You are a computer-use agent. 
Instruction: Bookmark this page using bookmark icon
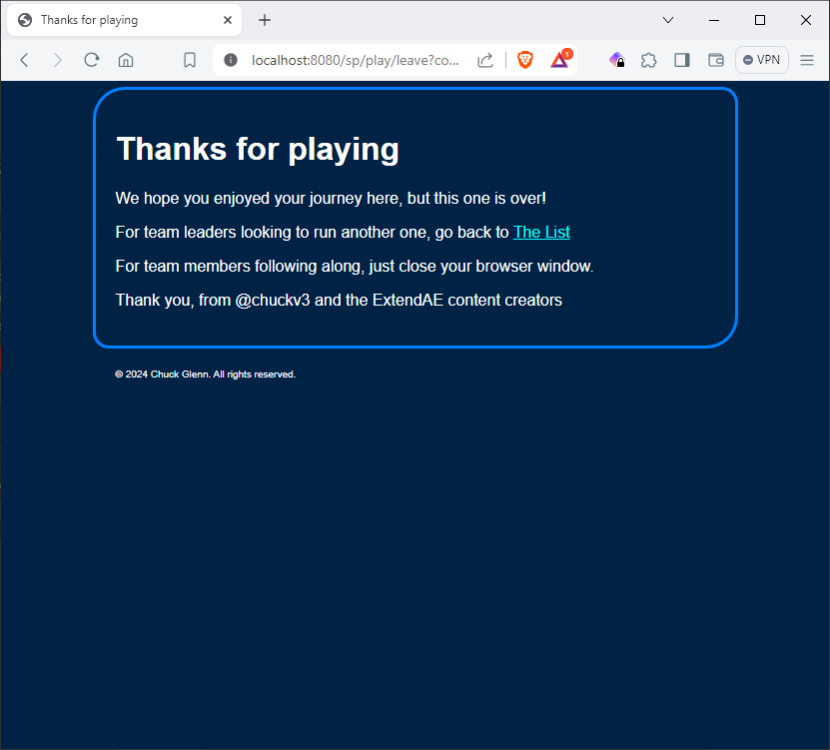click(x=190, y=60)
